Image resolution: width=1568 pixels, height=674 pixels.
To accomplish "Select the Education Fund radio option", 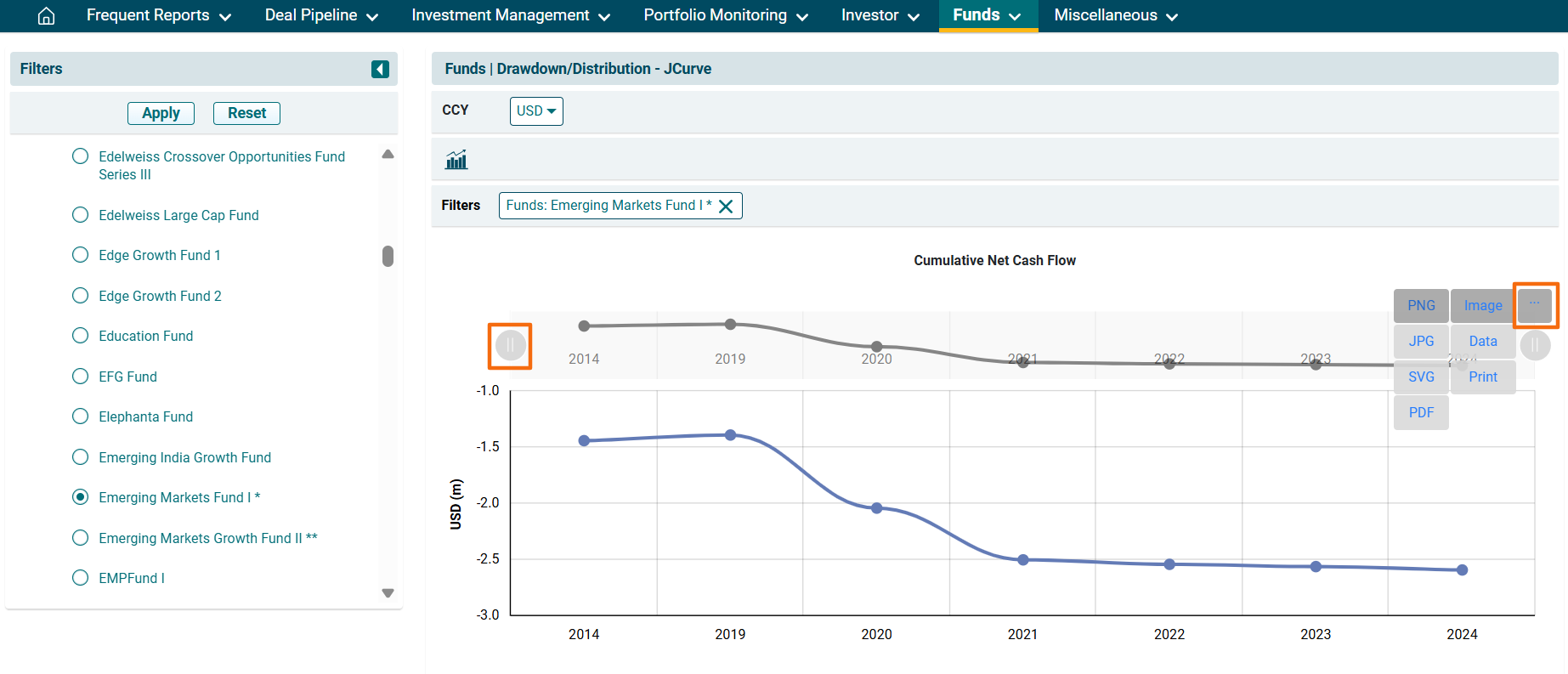I will [81, 336].
